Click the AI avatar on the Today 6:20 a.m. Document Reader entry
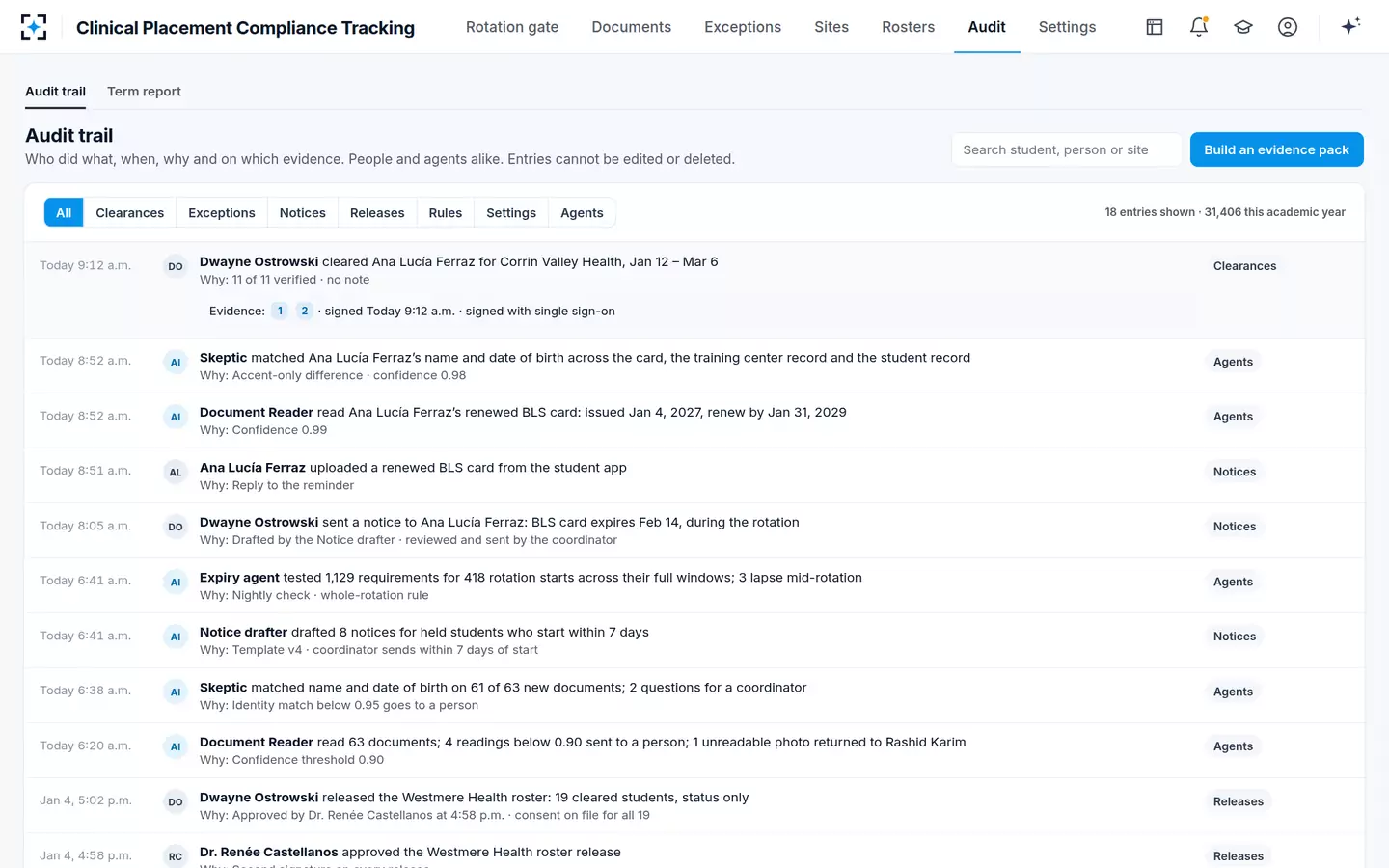 [x=176, y=747]
